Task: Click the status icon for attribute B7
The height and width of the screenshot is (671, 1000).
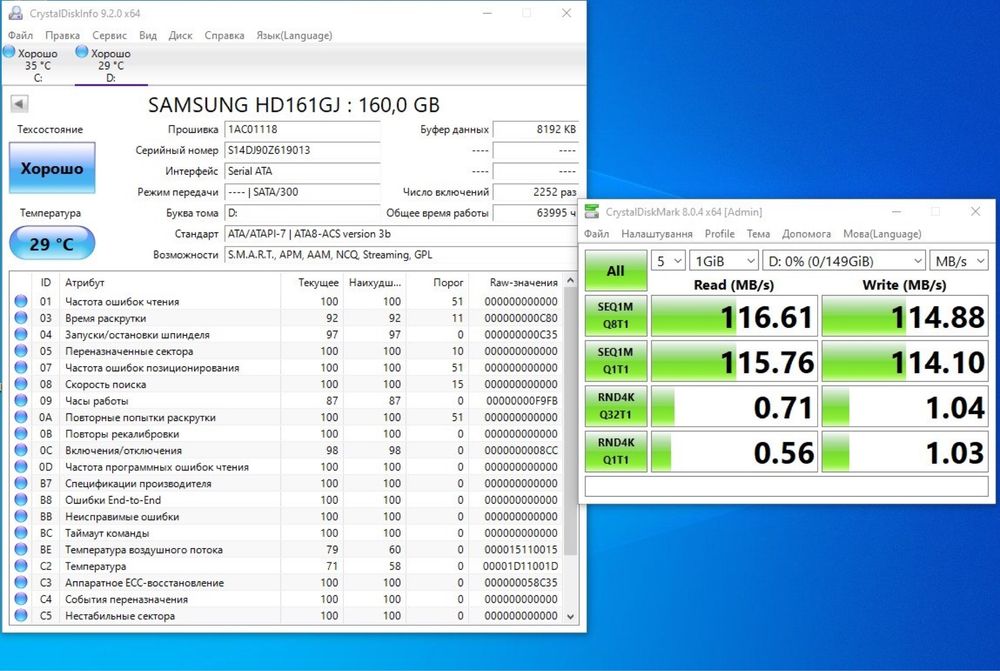Action: (21, 483)
